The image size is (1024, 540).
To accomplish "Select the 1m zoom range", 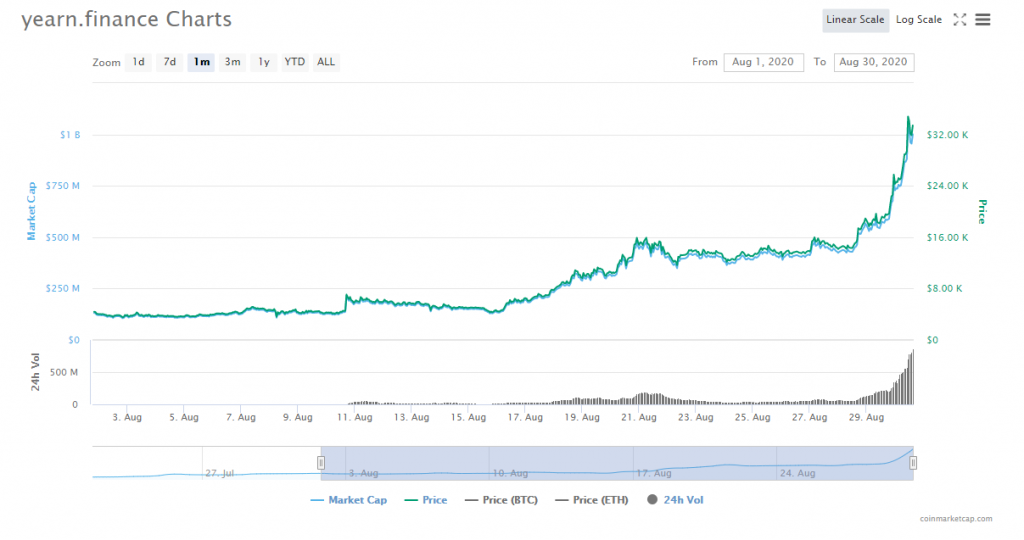I will pos(201,62).
